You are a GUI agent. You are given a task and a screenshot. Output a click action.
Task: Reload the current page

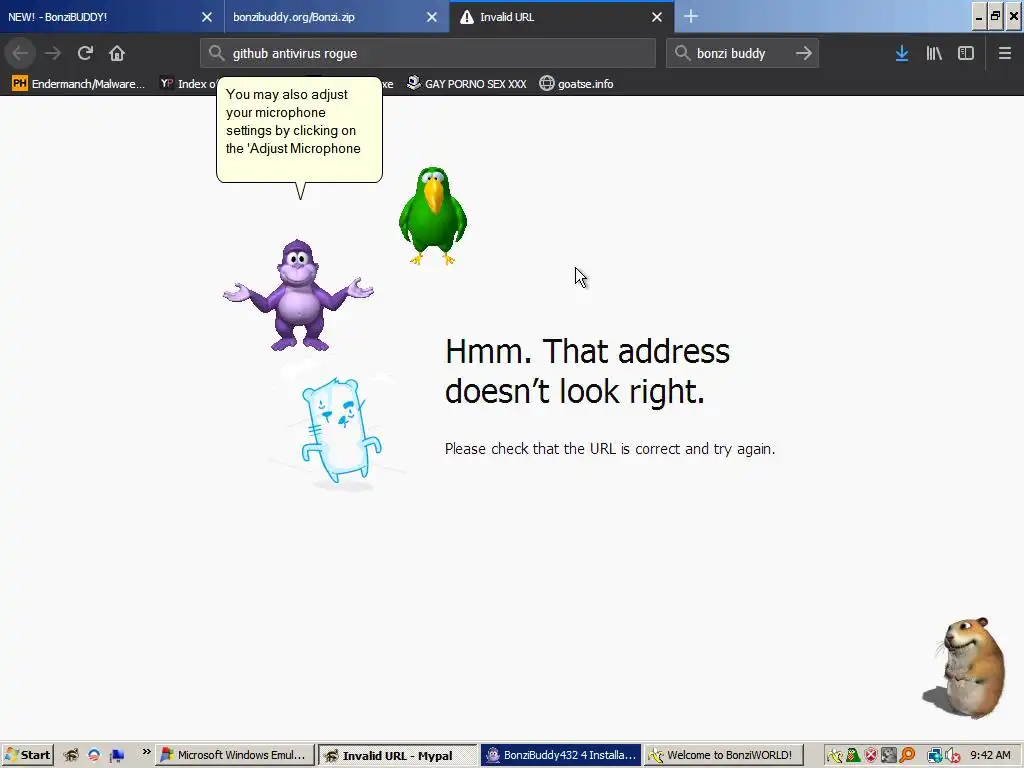[x=85, y=54]
